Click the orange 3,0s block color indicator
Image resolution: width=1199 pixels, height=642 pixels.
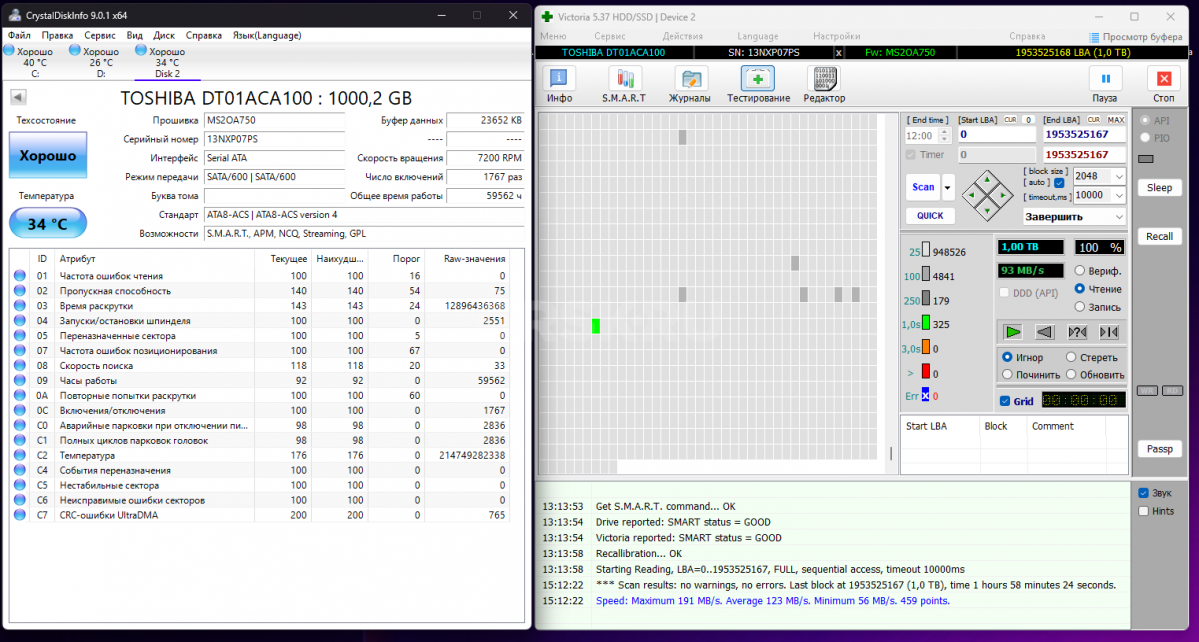(925, 348)
